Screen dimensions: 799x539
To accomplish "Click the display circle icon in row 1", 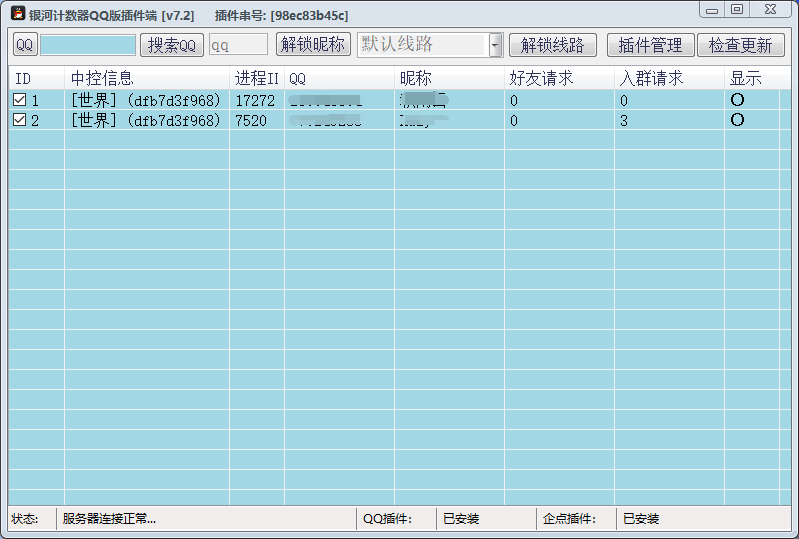I will tap(738, 100).
